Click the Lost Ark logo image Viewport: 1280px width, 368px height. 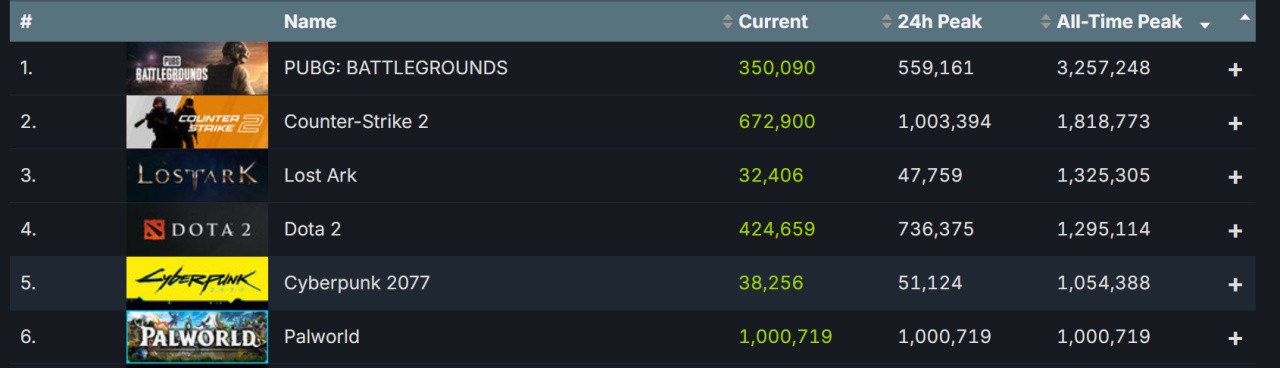[x=197, y=176]
